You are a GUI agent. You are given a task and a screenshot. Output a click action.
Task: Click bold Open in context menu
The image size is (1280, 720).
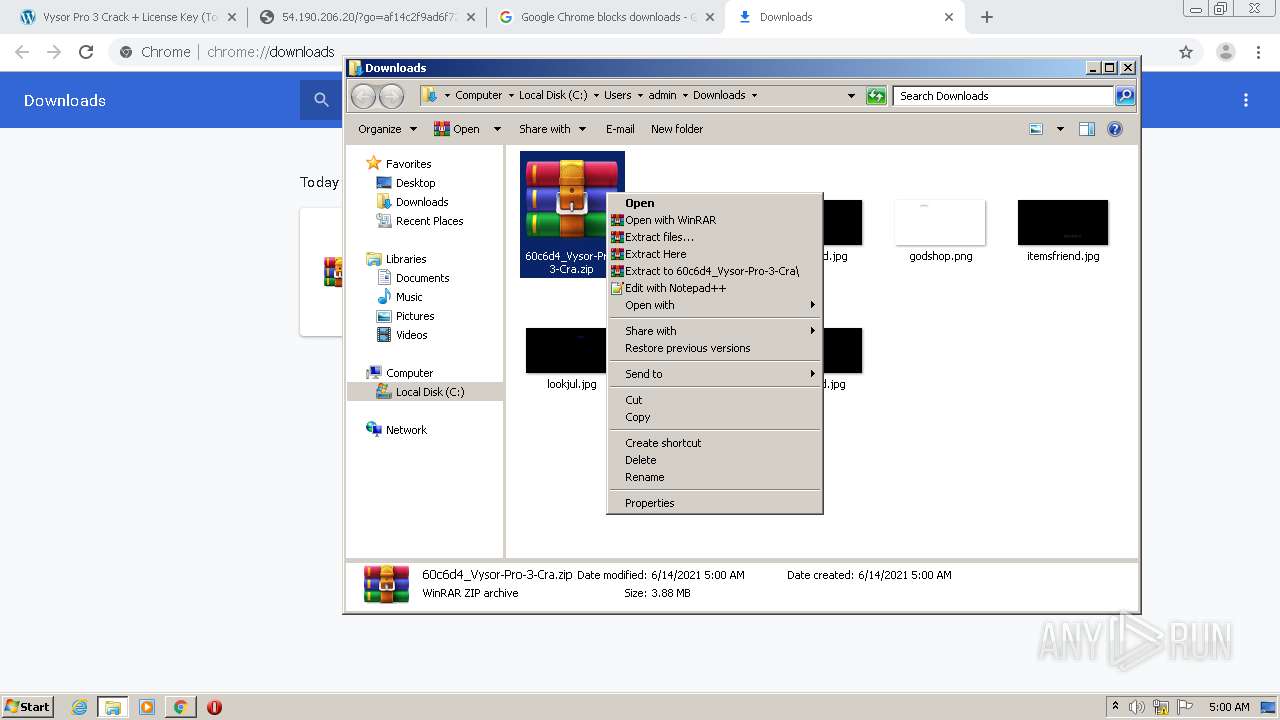tap(714, 203)
